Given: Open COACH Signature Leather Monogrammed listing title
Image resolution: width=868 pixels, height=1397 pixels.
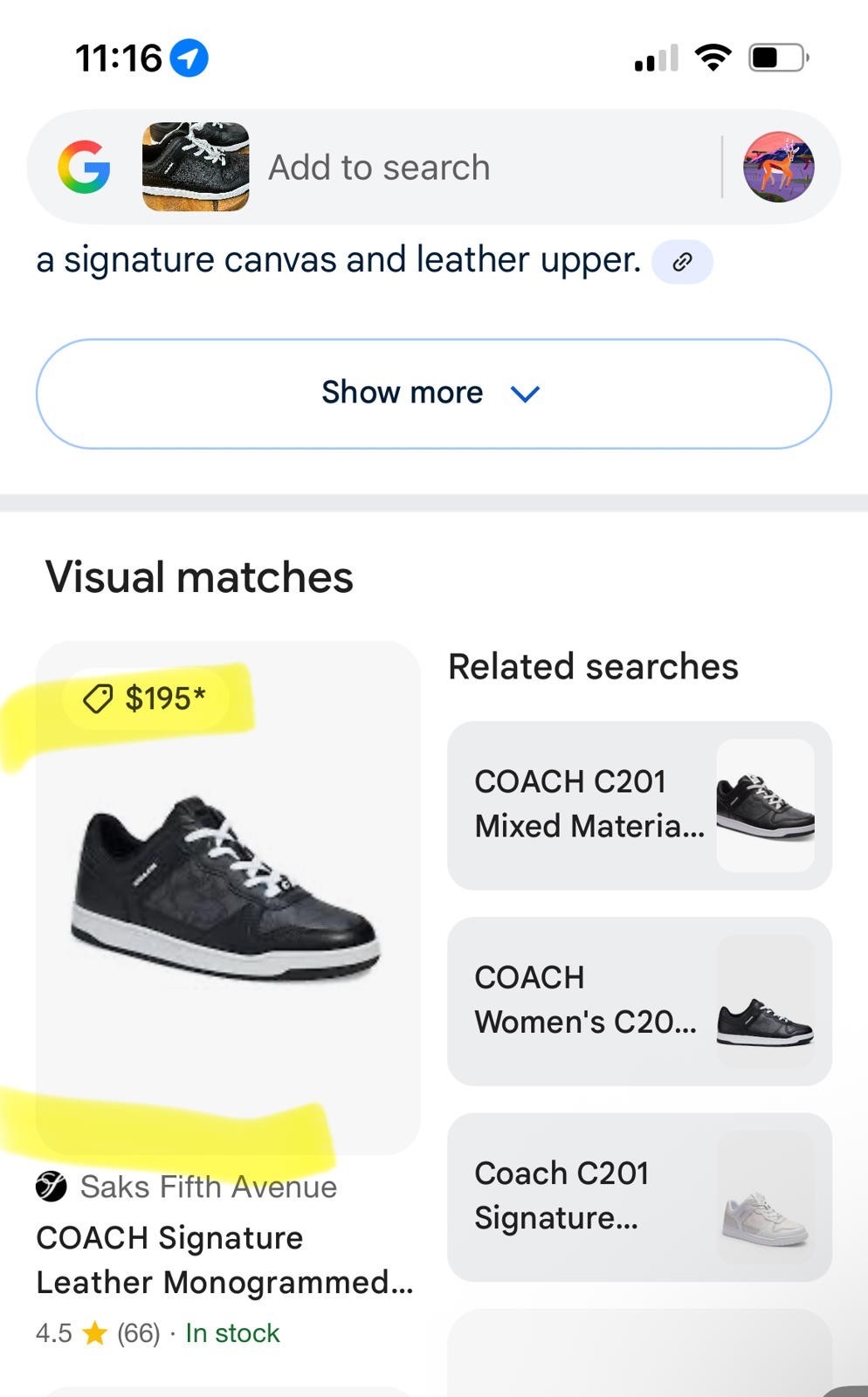Looking at the screenshot, I should tap(224, 1260).
